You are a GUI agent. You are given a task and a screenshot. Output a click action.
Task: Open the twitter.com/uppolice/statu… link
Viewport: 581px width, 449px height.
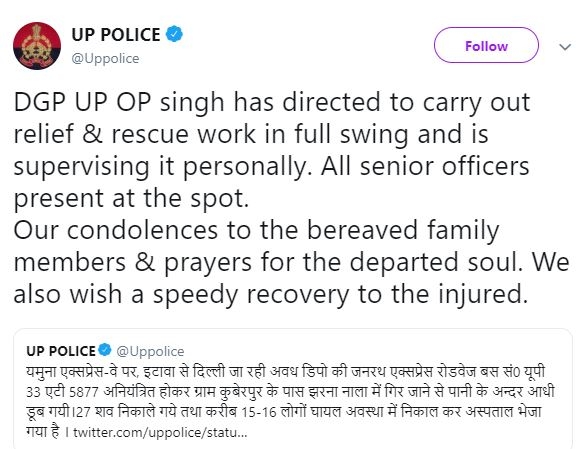point(160,432)
